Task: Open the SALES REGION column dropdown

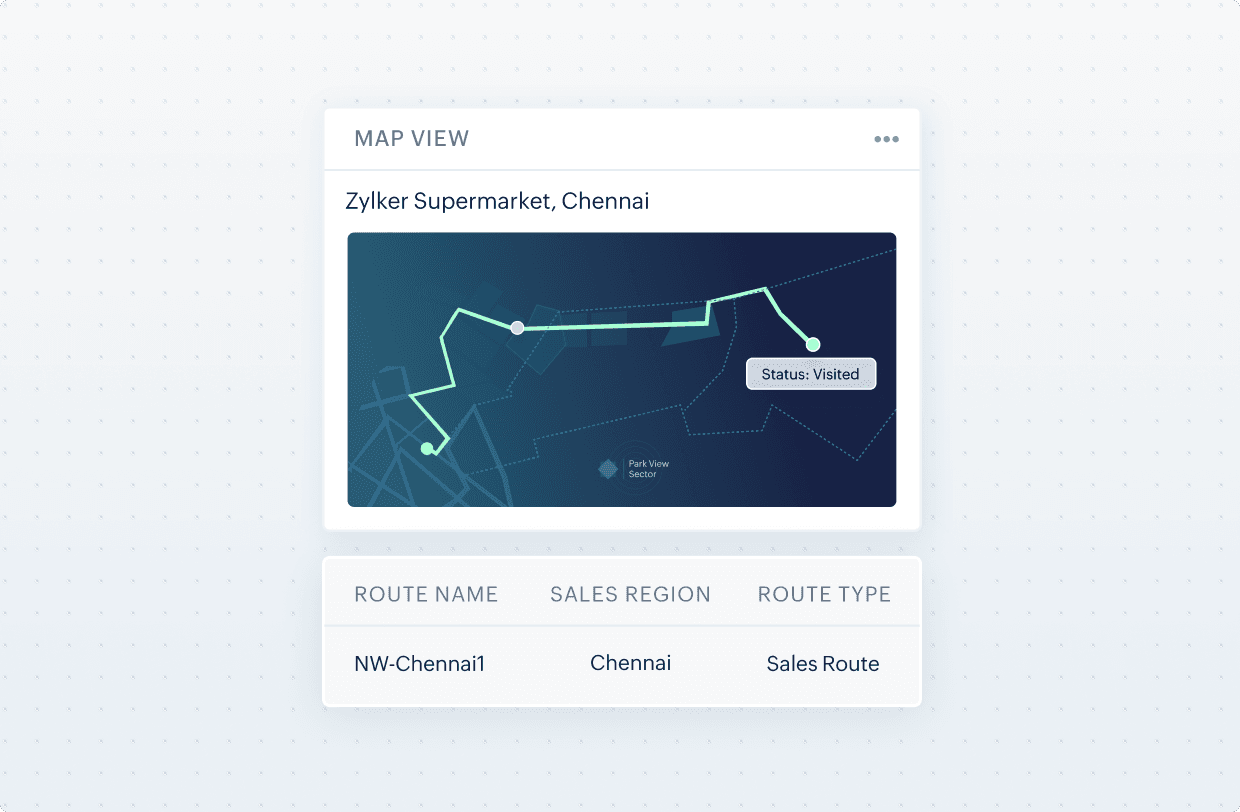Action: (630, 594)
